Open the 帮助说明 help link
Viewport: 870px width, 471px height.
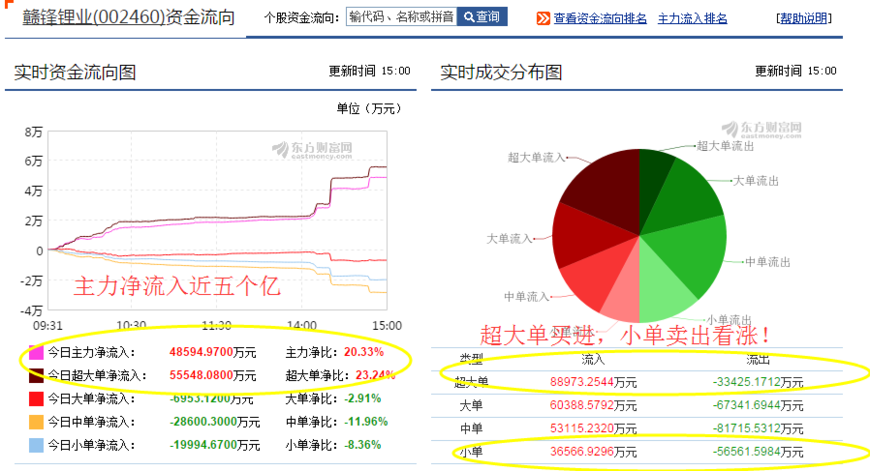[x=803, y=18]
